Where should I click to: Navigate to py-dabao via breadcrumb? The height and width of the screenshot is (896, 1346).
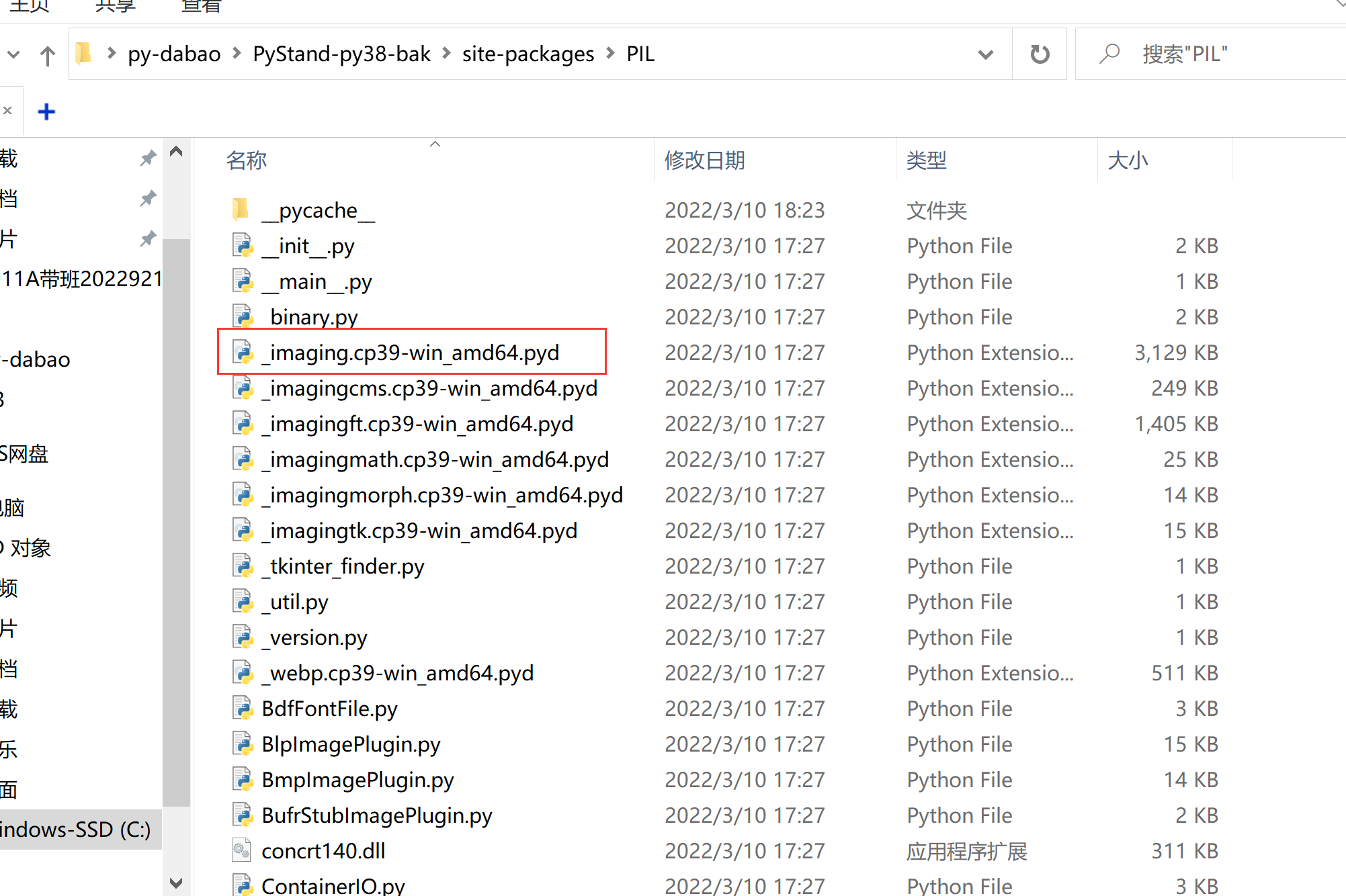(173, 53)
